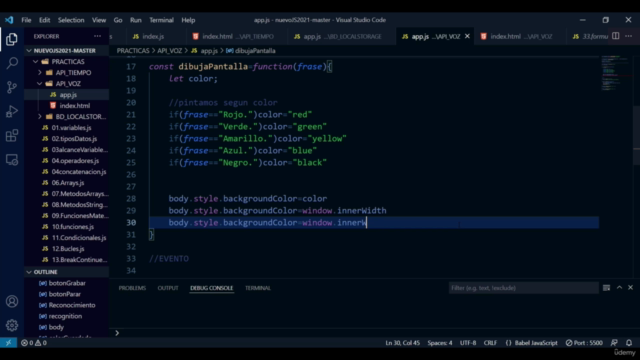The image size is (640, 360).
Task: Click Port : 5500 Live Server indicator
Action: [x=584, y=343]
